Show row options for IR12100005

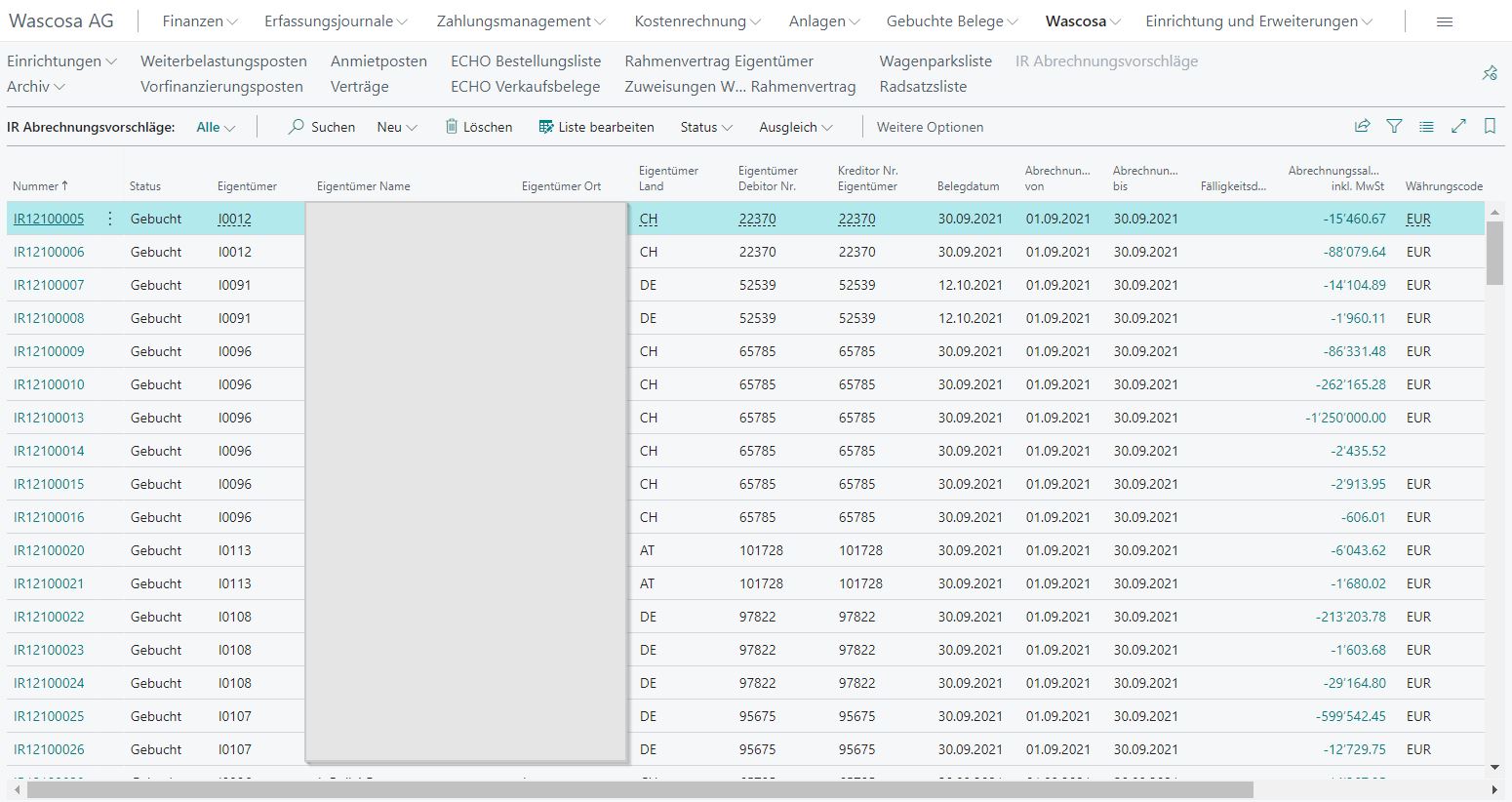[109, 219]
